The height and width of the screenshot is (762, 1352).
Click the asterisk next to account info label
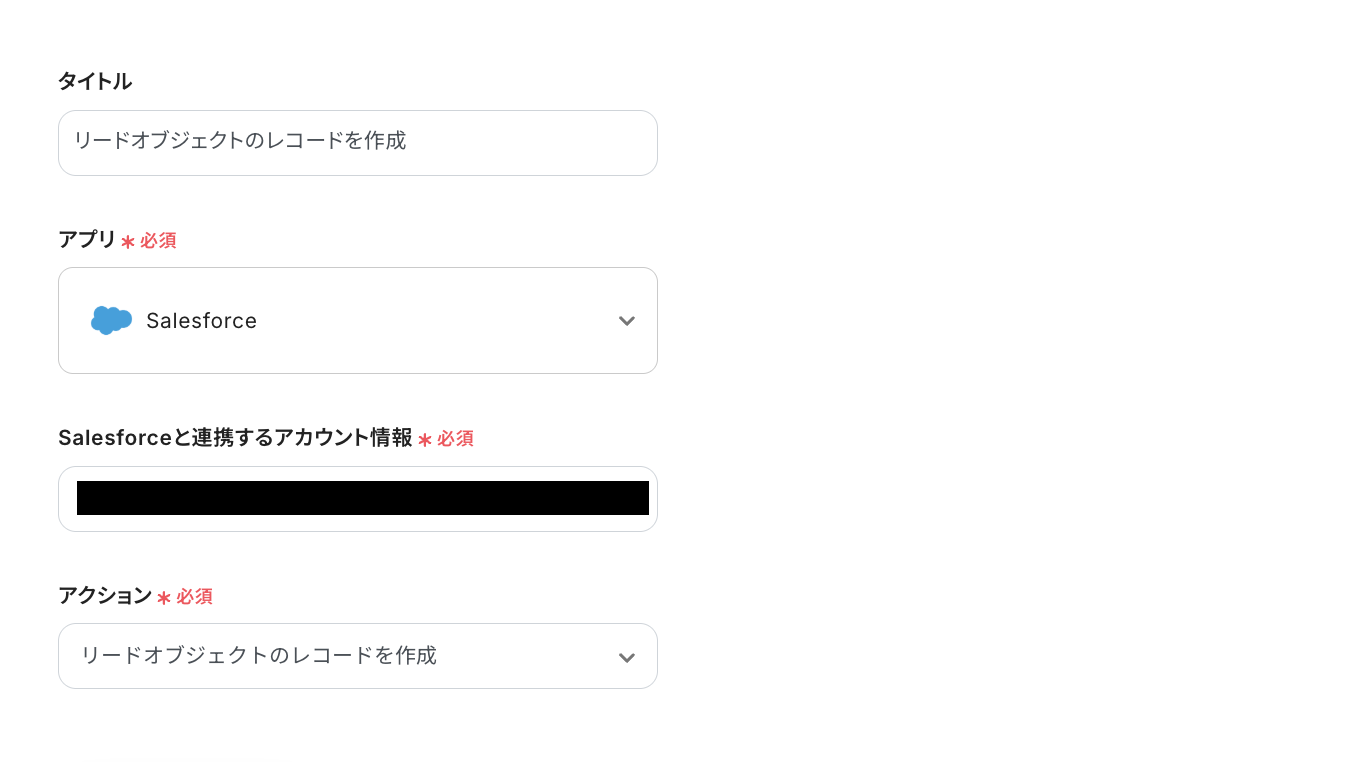pos(425,438)
